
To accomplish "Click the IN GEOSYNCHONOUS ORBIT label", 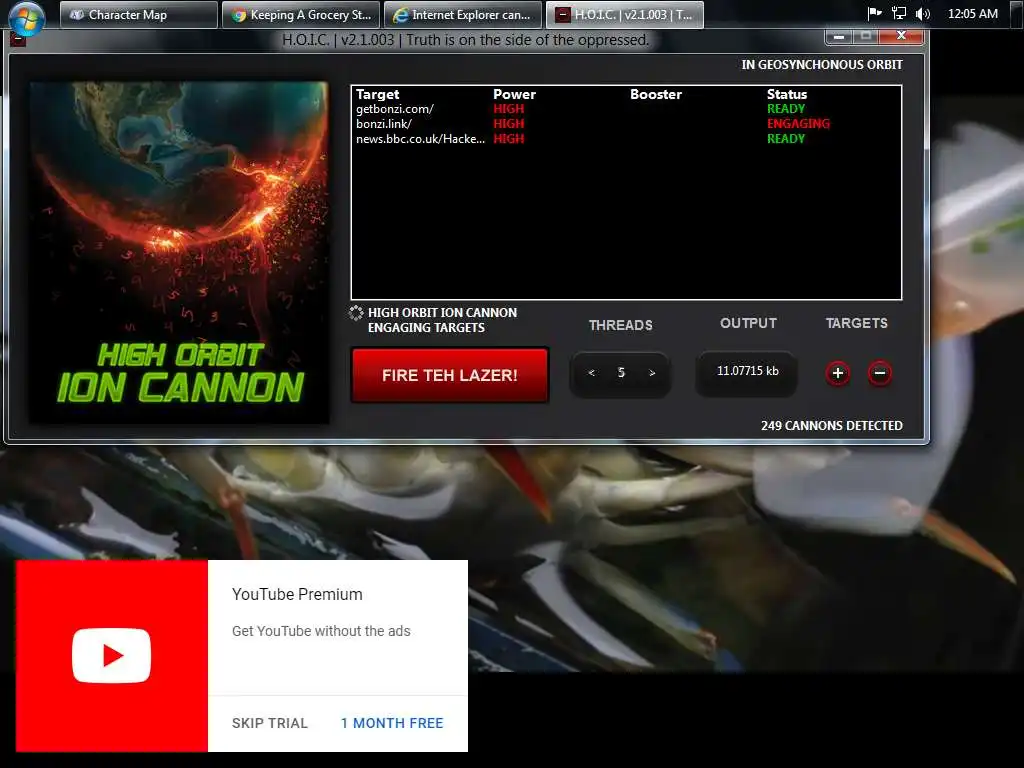I will click(x=822, y=65).
